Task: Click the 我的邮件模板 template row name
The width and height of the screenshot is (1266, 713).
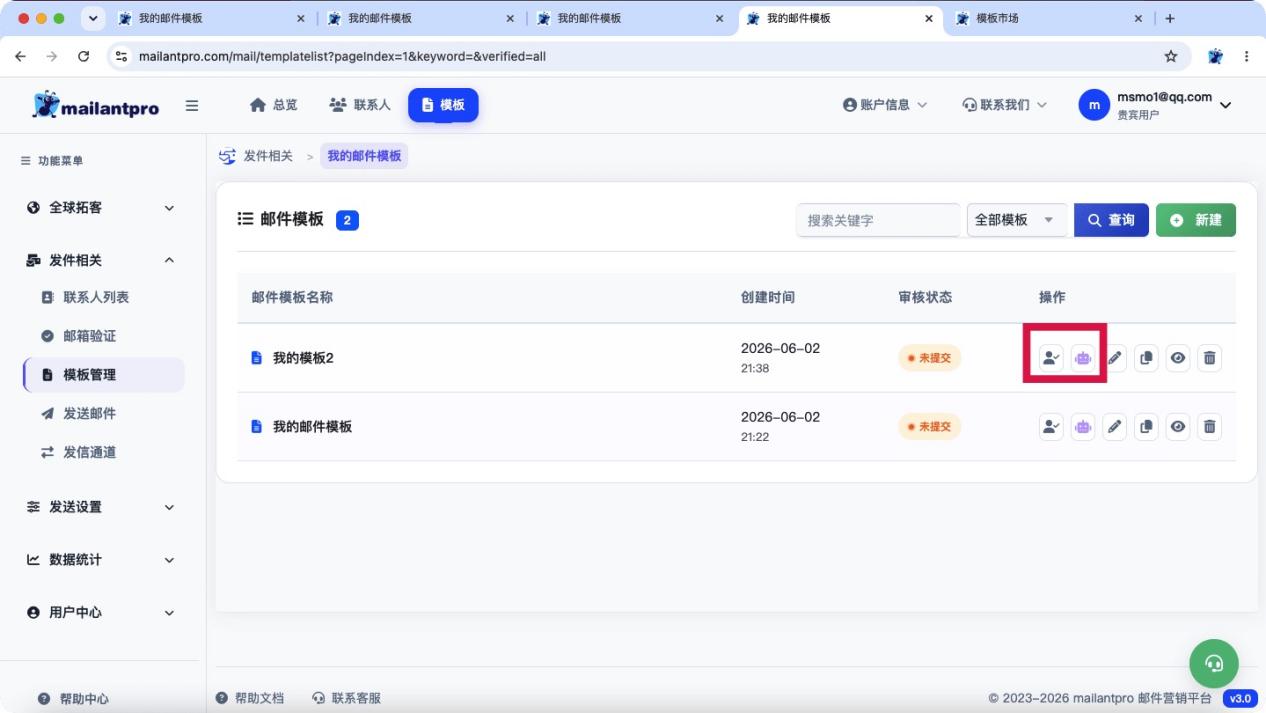Action: [312, 427]
